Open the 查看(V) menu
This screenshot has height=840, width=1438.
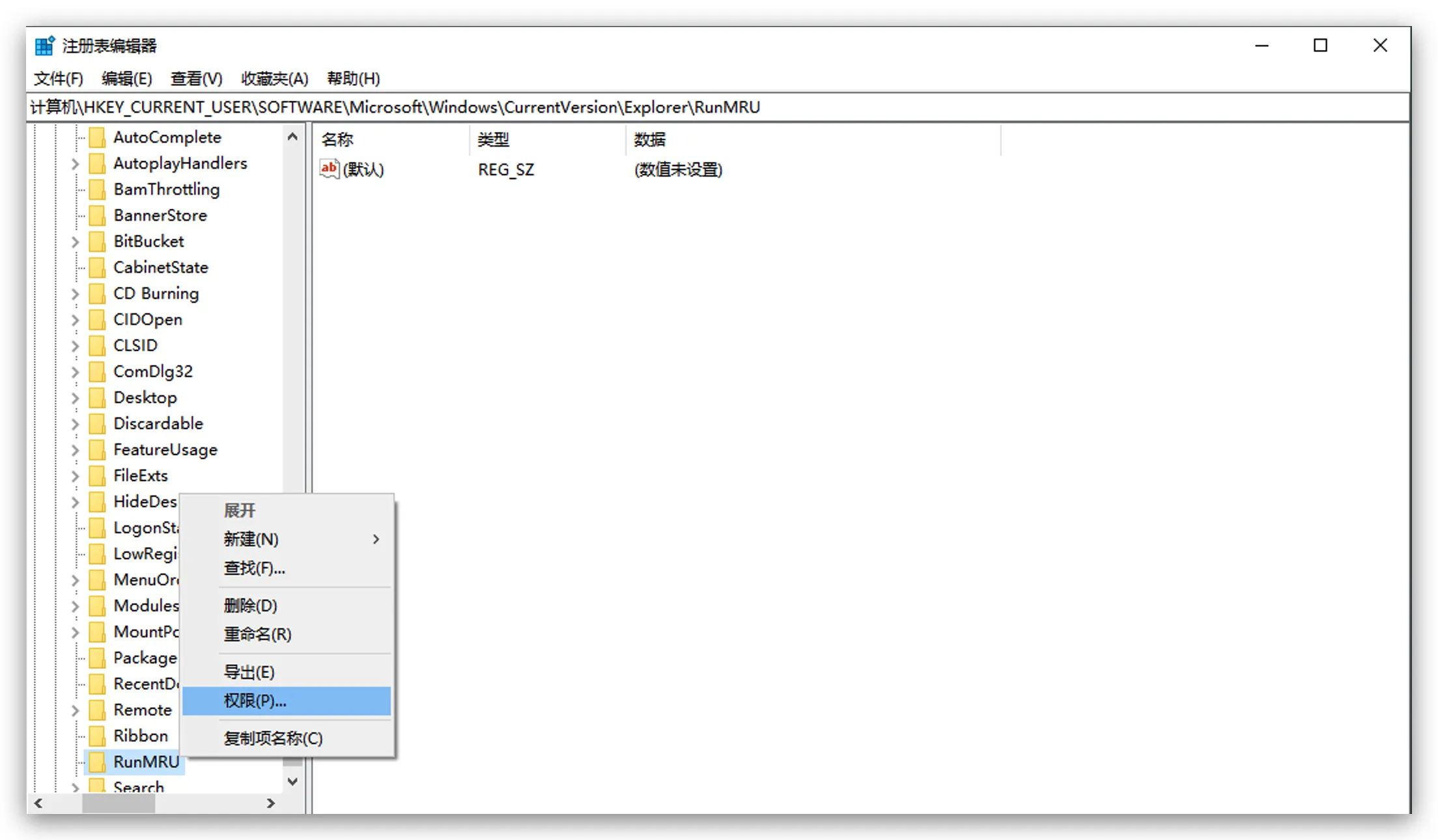coord(197,79)
